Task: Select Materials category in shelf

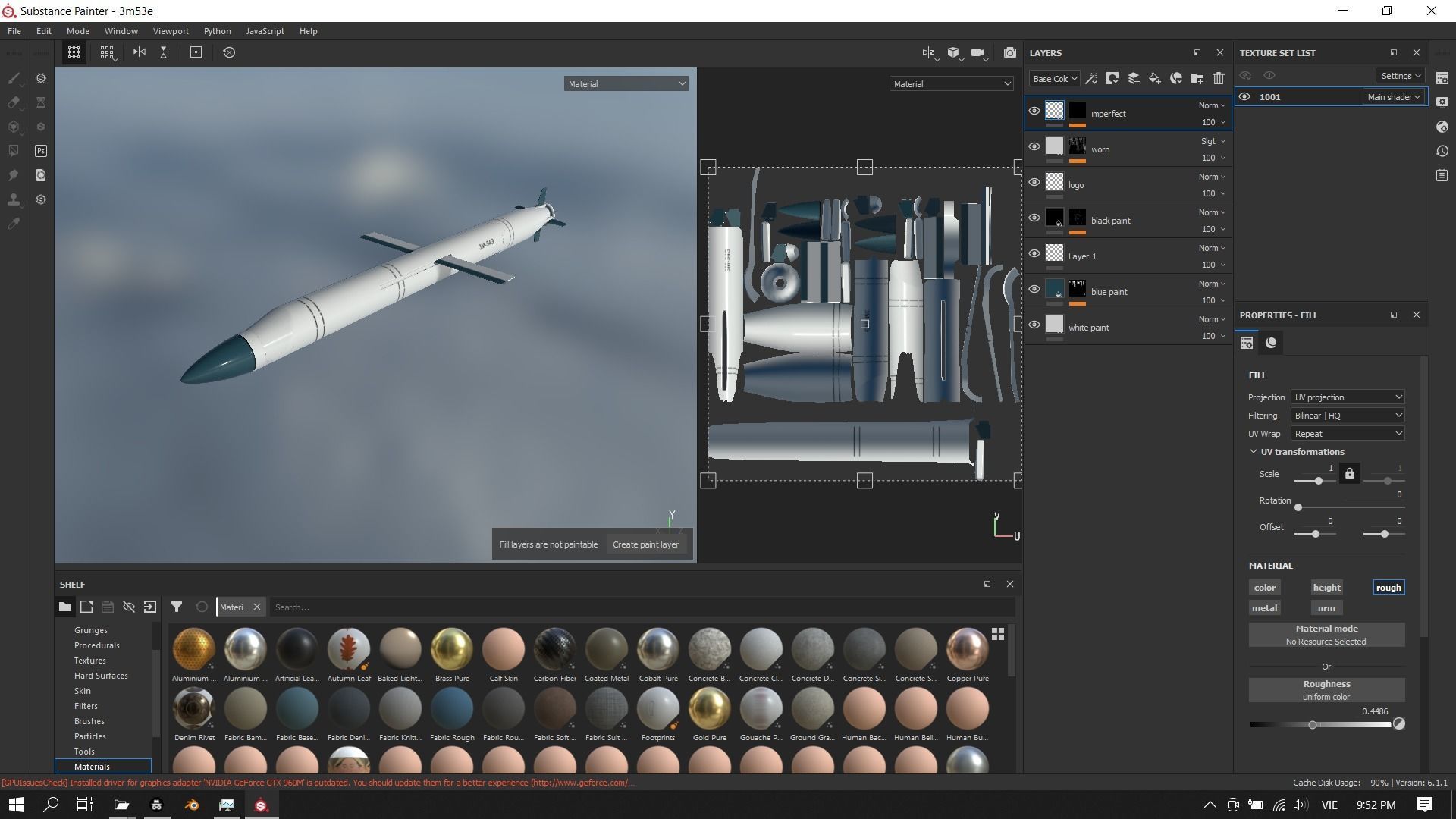Action: 92,767
